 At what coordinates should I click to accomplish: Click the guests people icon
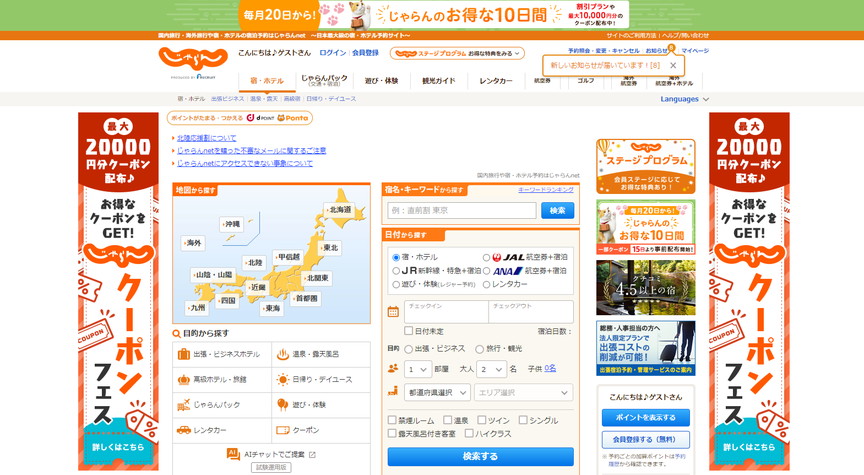[393, 368]
